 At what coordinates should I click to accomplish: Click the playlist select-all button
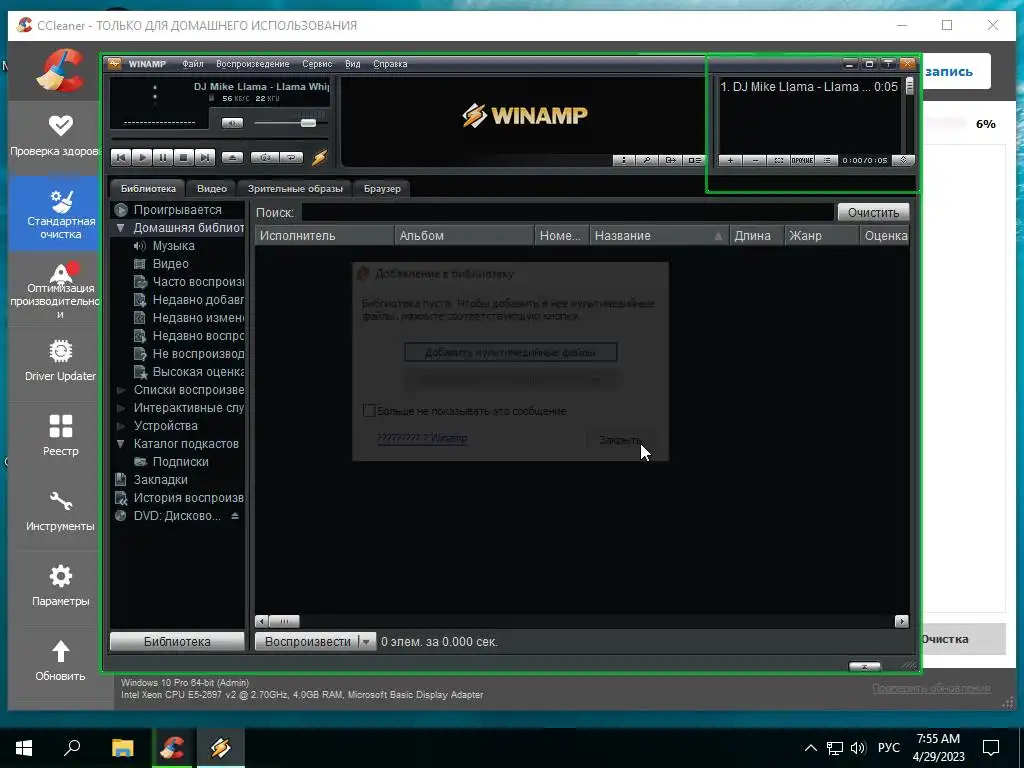pos(778,160)
